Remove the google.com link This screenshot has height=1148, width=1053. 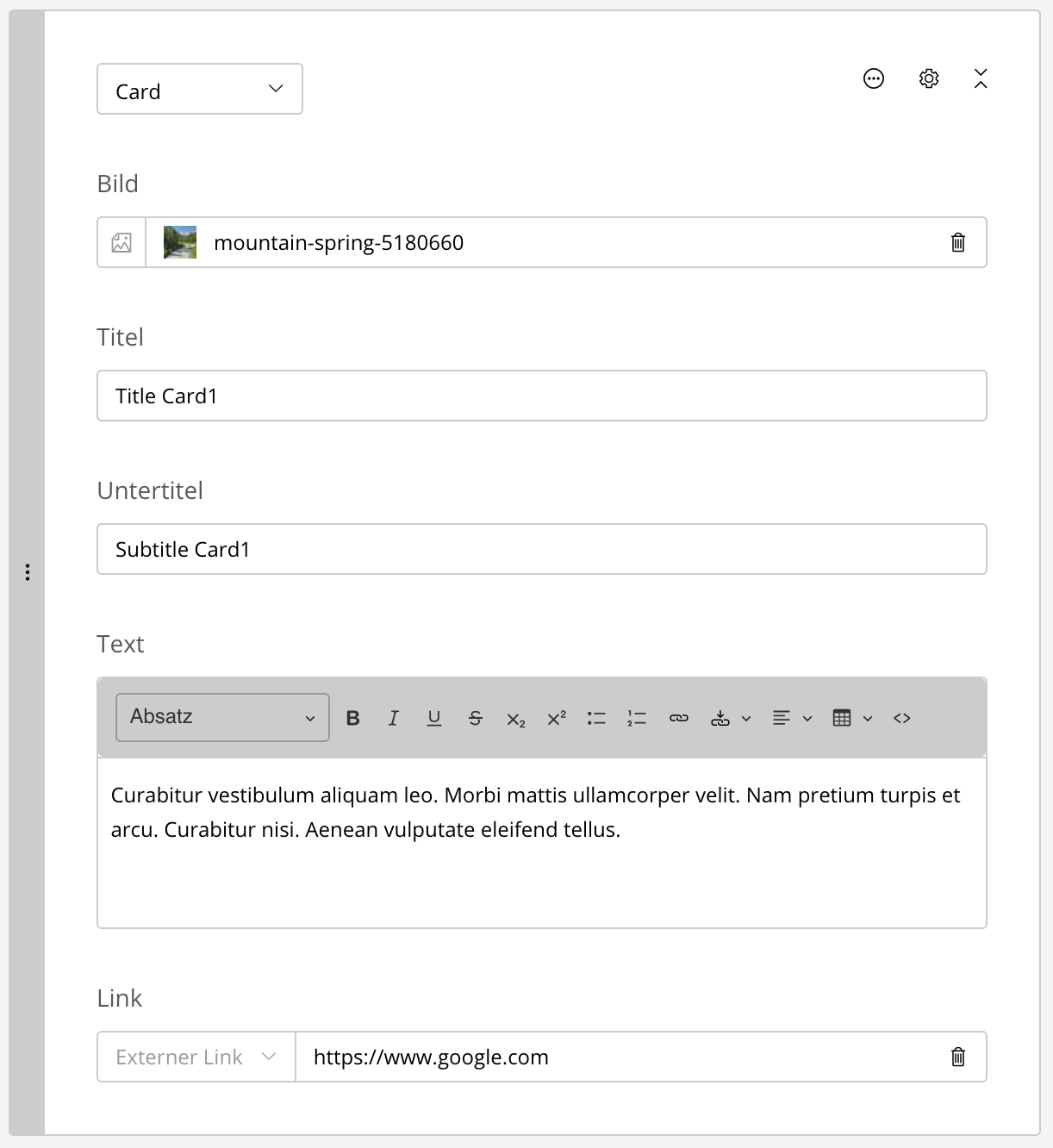[x=957, y=1057]
